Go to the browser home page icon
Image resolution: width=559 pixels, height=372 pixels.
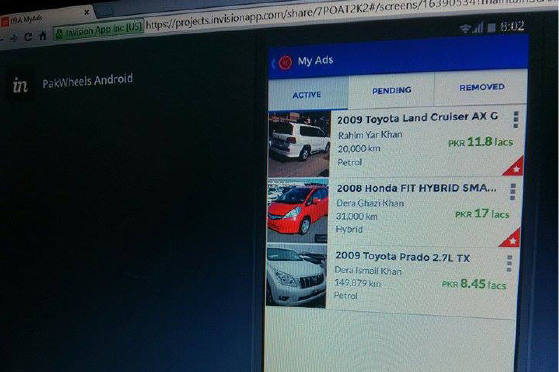click(x=43, y=36)
